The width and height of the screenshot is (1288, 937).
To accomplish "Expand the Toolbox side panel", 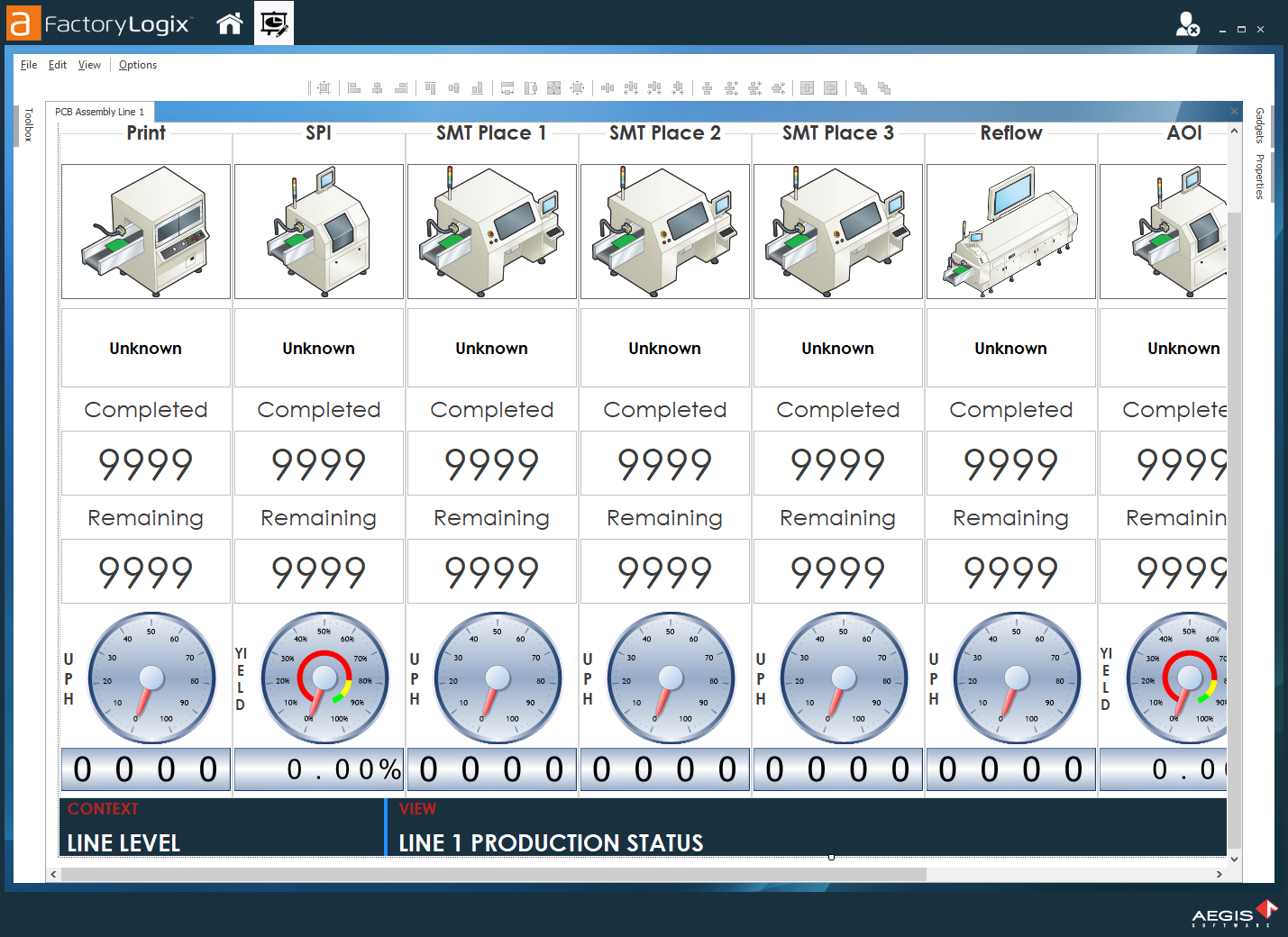I will coord(27,123).
